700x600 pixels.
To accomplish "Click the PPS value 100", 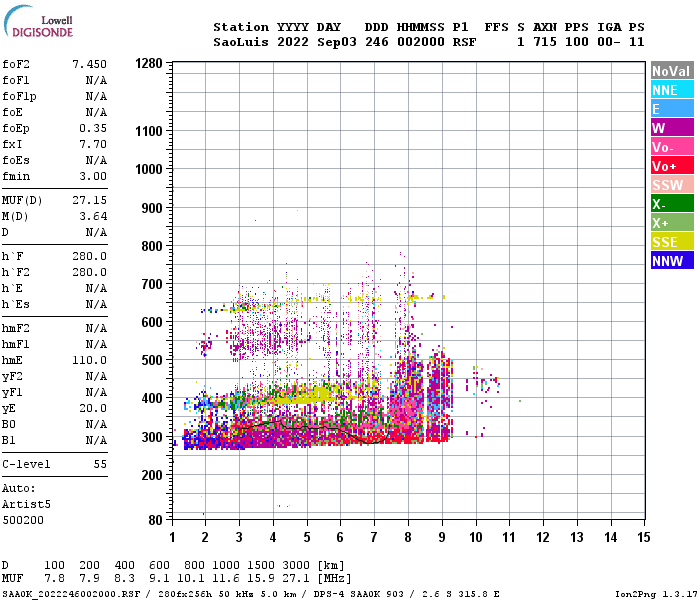I will pyautogui.click(x=577, y=42).
